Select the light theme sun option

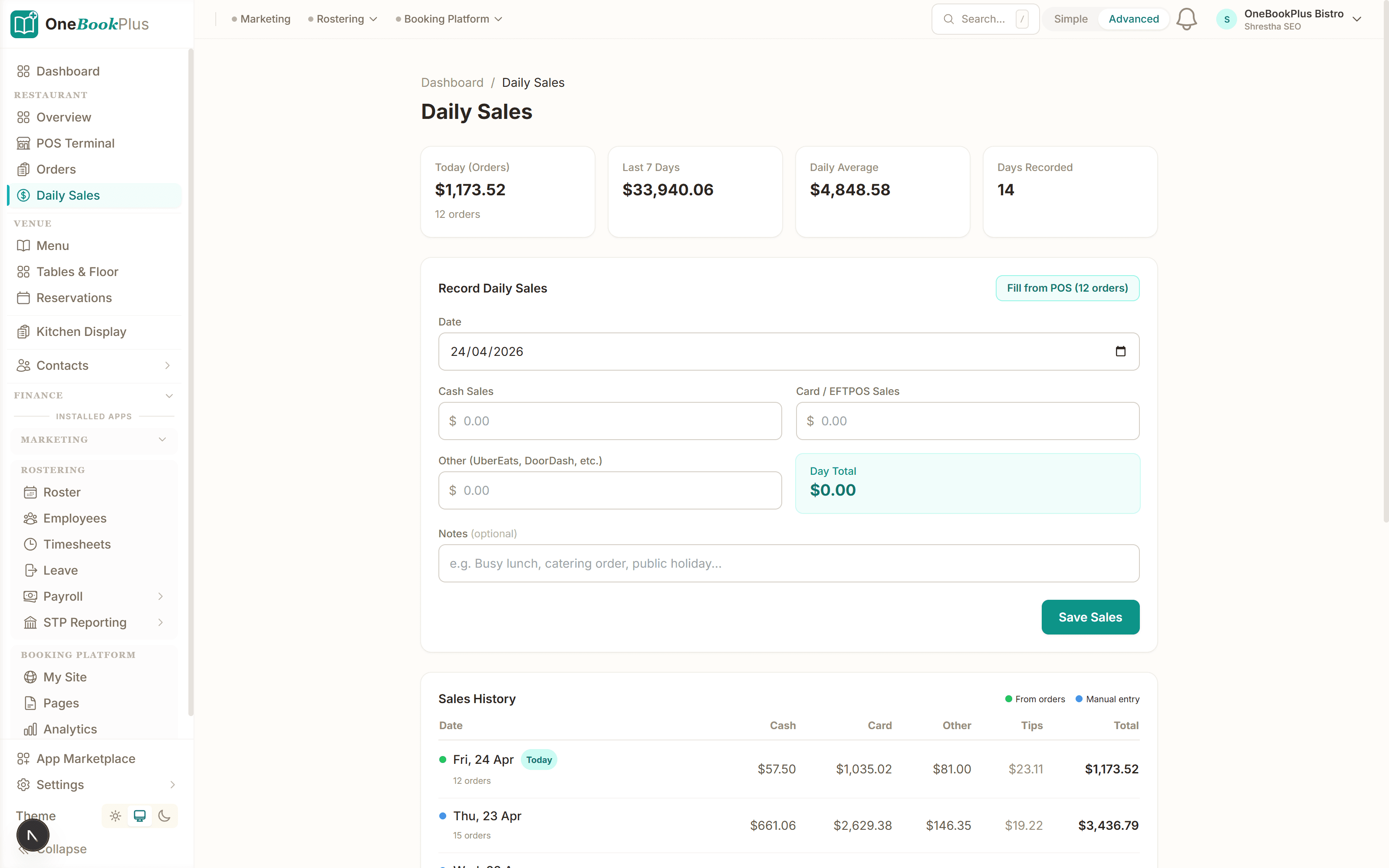pos(115,816)
